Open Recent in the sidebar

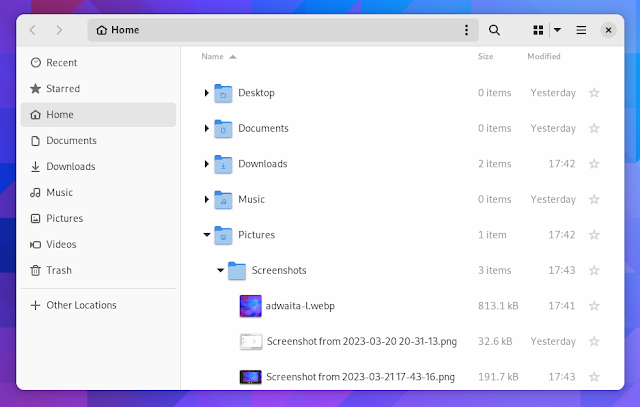tap(98, 63)
